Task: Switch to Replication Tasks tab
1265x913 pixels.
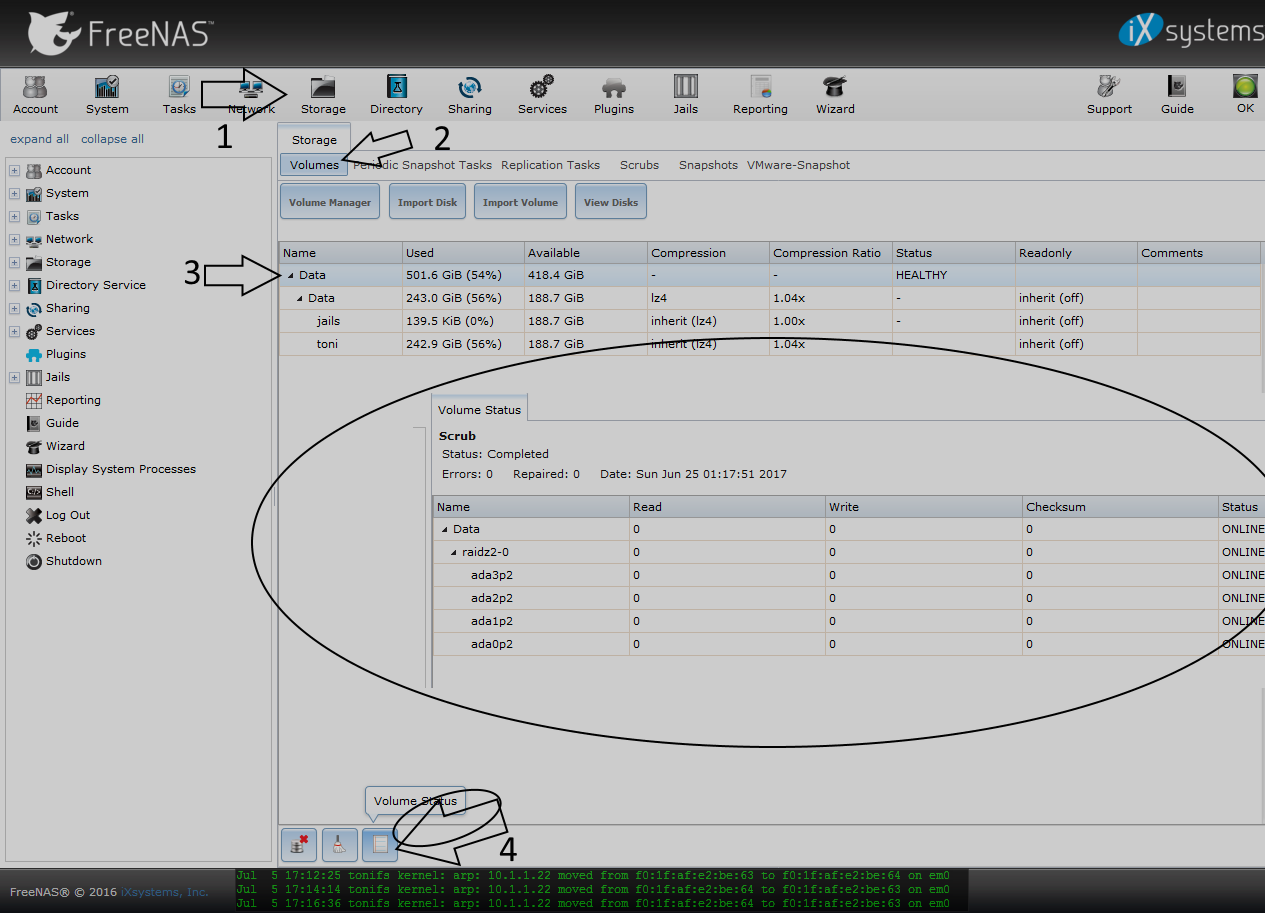Action: (550, 165)
